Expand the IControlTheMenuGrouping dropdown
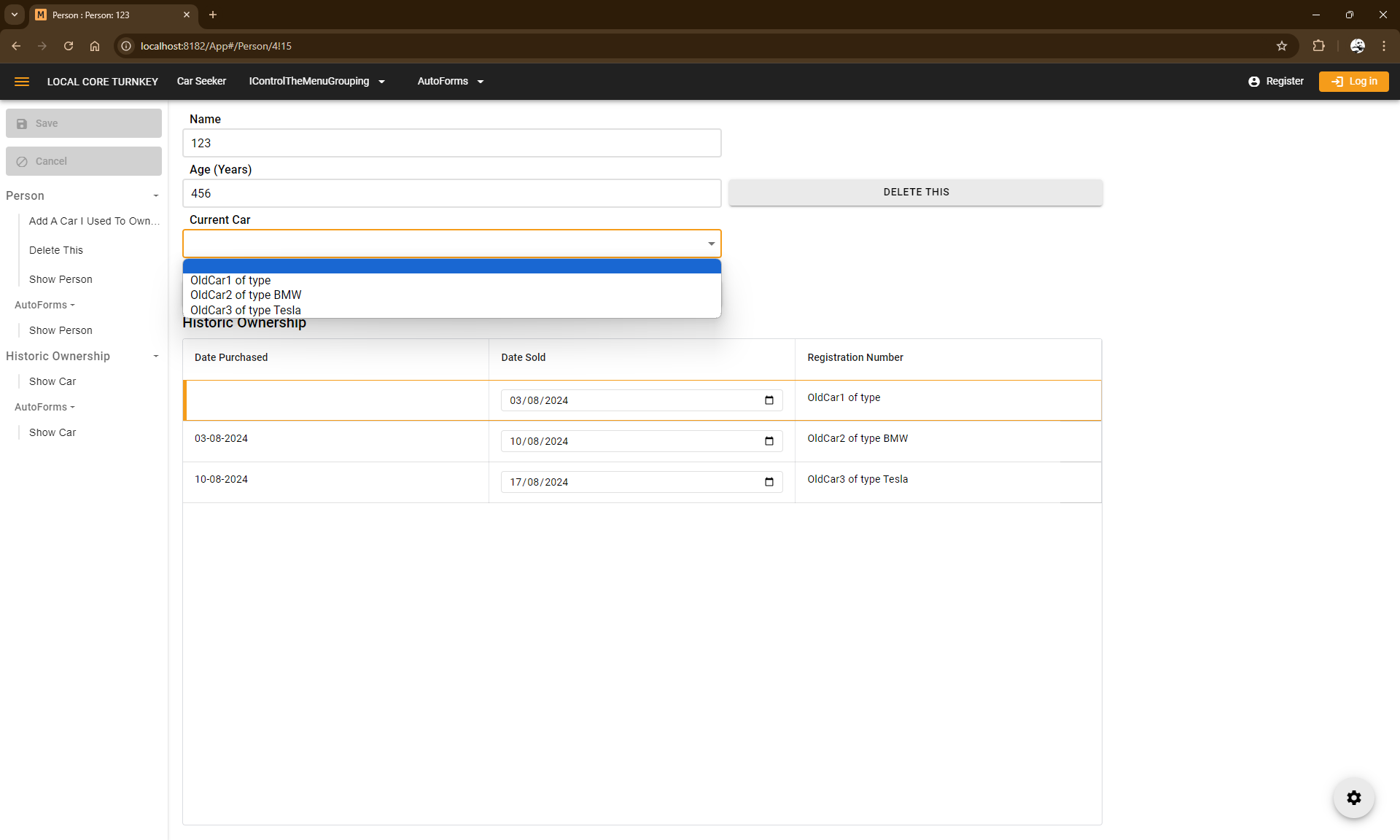Screen dimensions: 1400x840 (x=316, y=82)
